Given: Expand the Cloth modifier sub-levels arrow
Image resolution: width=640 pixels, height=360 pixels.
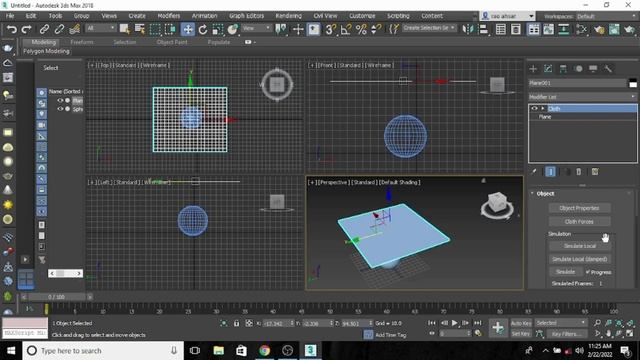Looking at the screenshot, I should 543,108.
